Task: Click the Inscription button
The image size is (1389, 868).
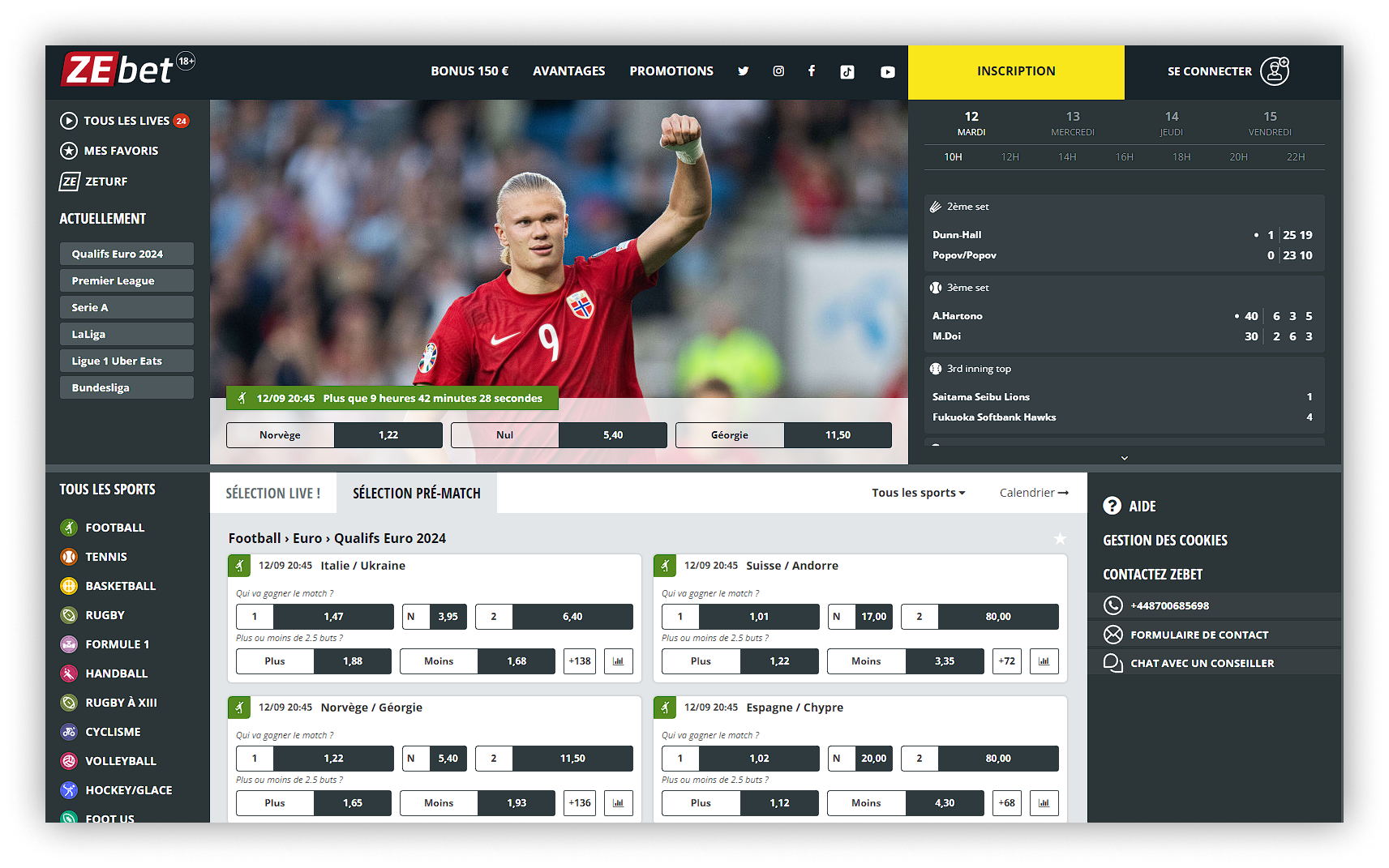Action: tap(1015, 71)
